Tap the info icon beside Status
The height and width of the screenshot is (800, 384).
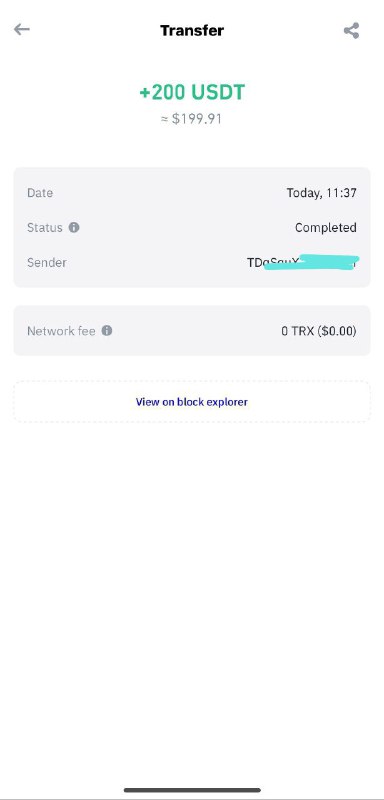click(x=74, y=228)
